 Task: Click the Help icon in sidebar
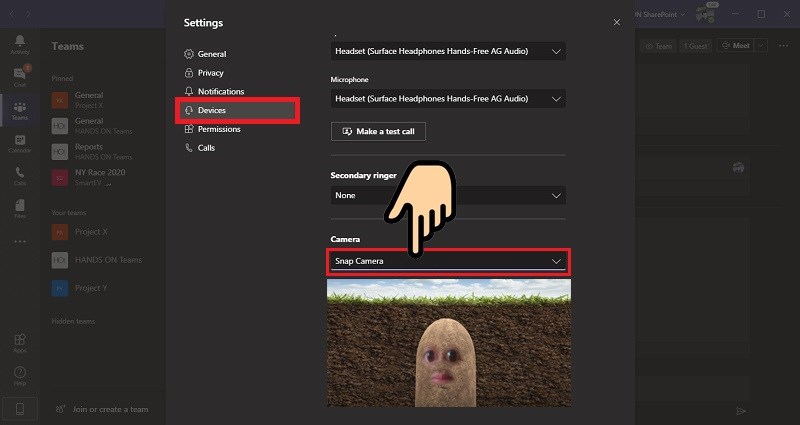pos(19,376)
